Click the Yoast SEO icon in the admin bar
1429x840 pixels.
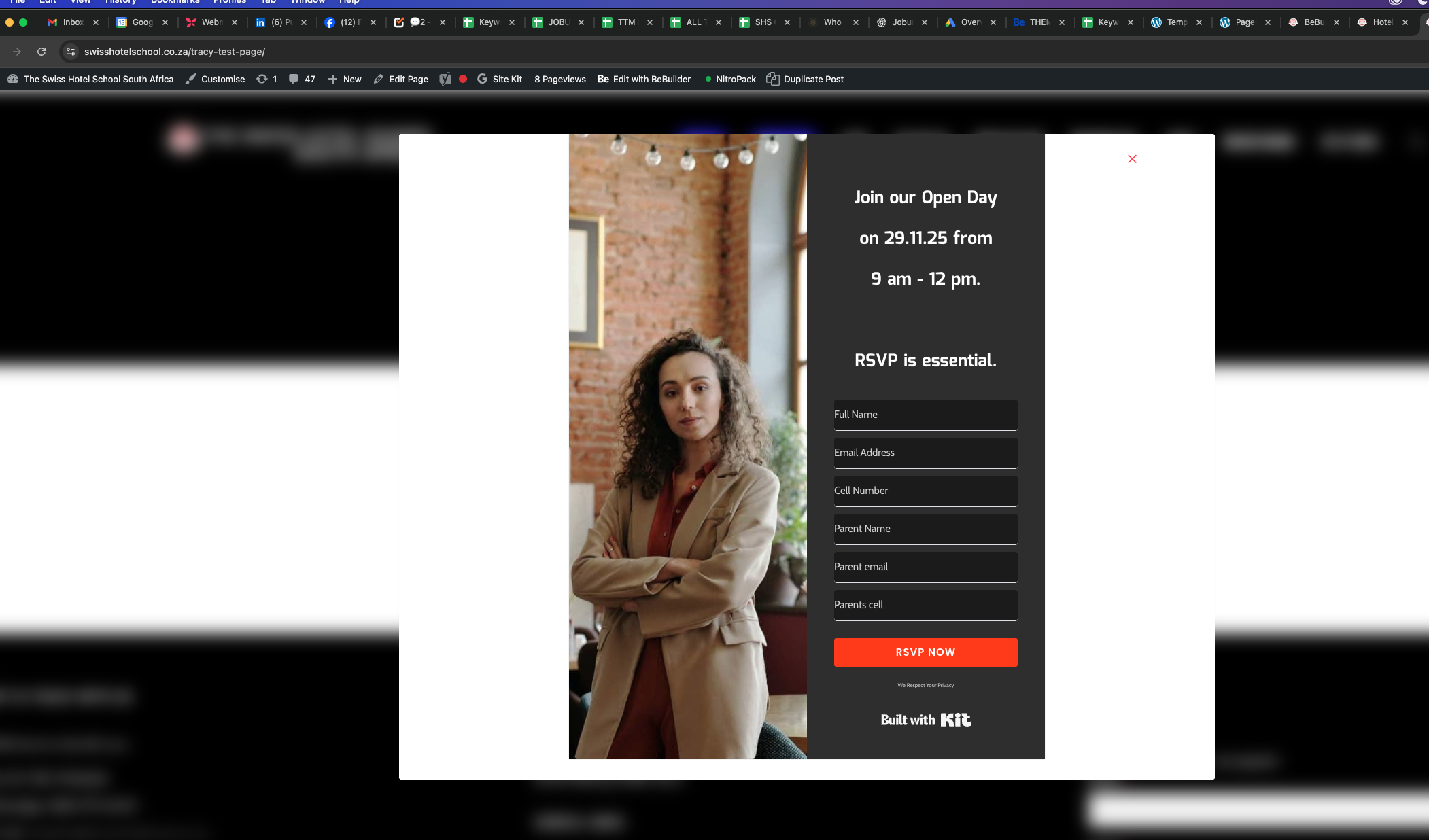pyautogui.click(x=445, y=79)
